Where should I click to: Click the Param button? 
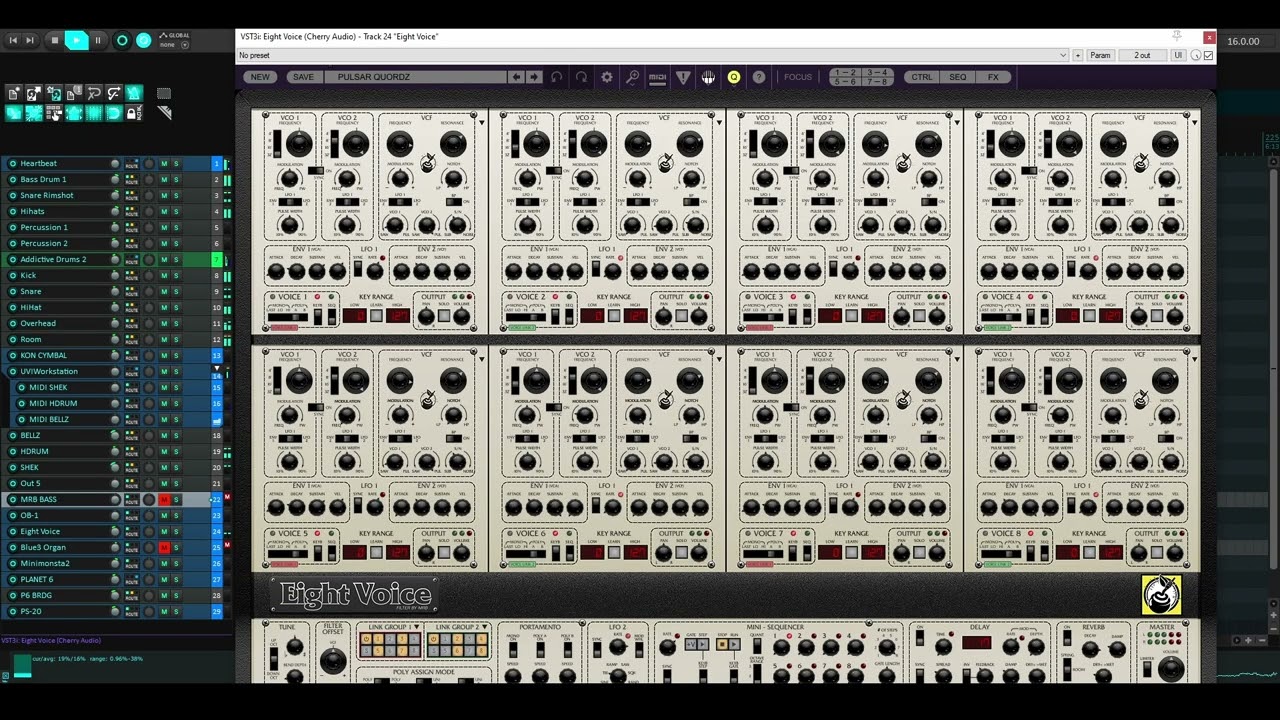coord(1100,55)
